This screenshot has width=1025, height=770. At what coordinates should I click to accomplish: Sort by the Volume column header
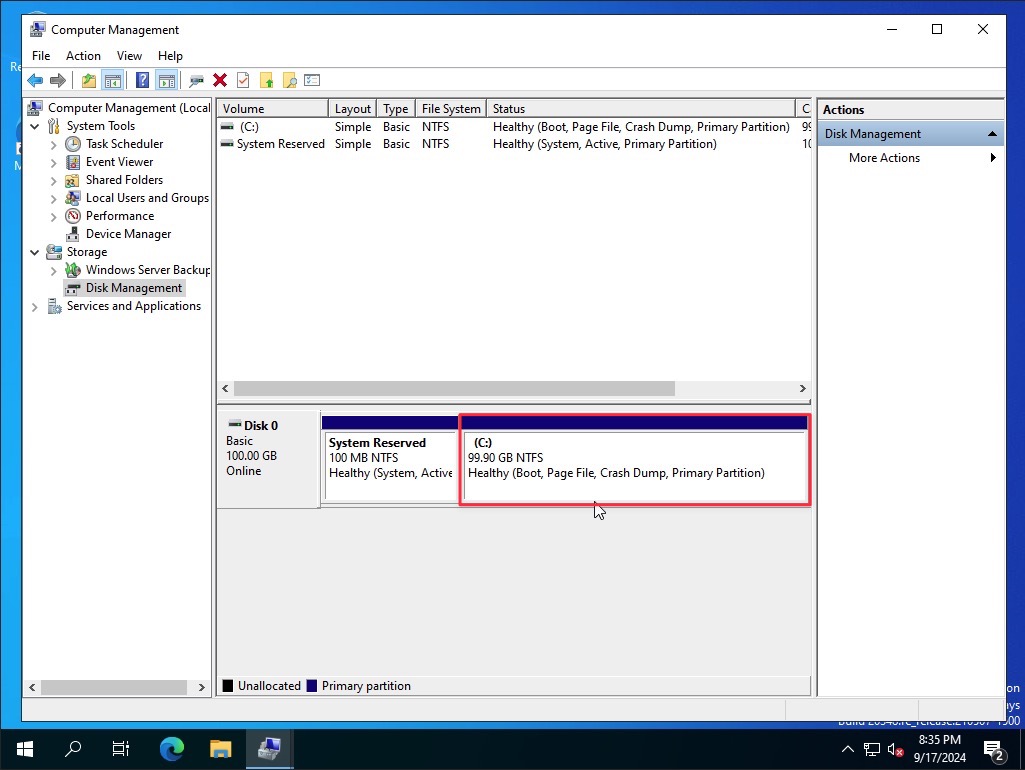point(273,109)
